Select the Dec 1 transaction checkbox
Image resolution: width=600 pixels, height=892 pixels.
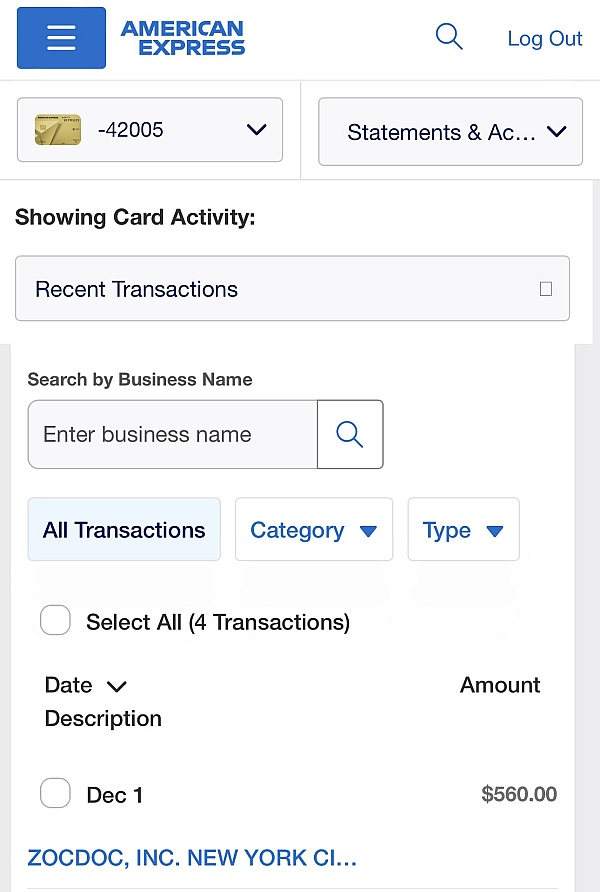[x=55, y=794]
